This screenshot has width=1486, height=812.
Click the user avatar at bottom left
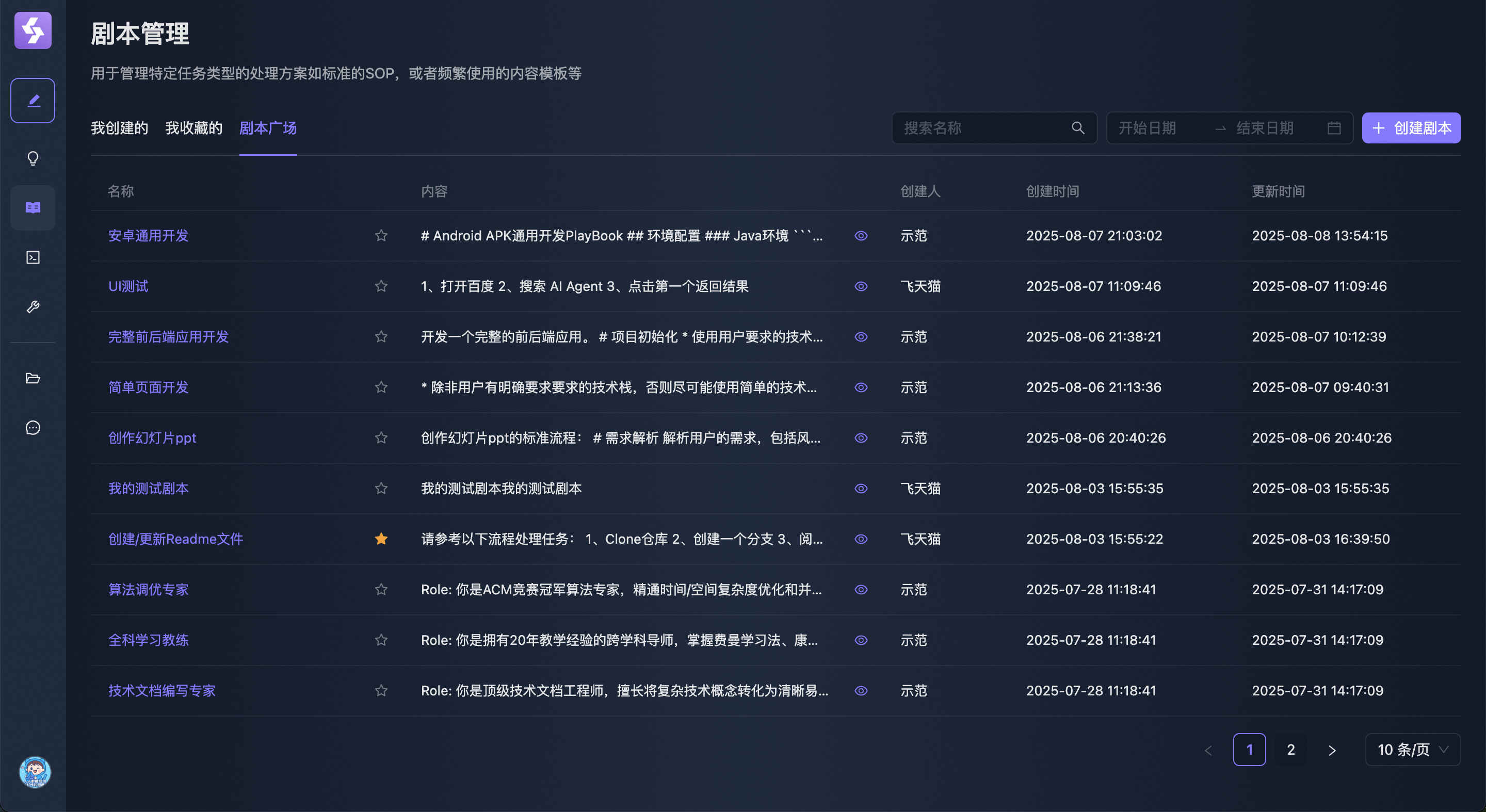(x=35, y=772)
